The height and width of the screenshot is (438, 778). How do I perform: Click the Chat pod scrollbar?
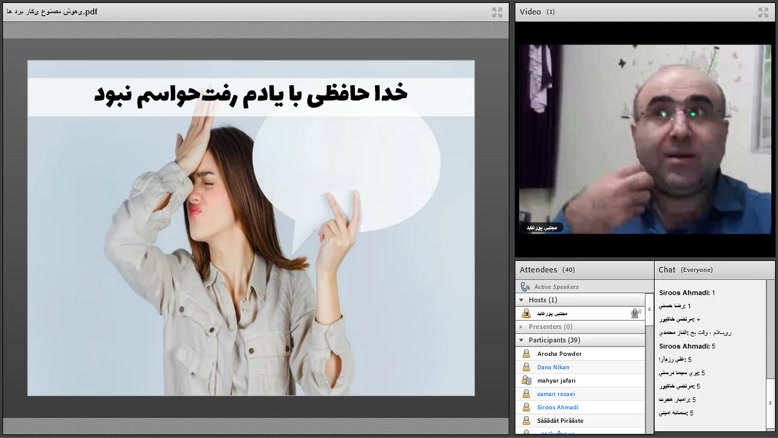[771, 350]
